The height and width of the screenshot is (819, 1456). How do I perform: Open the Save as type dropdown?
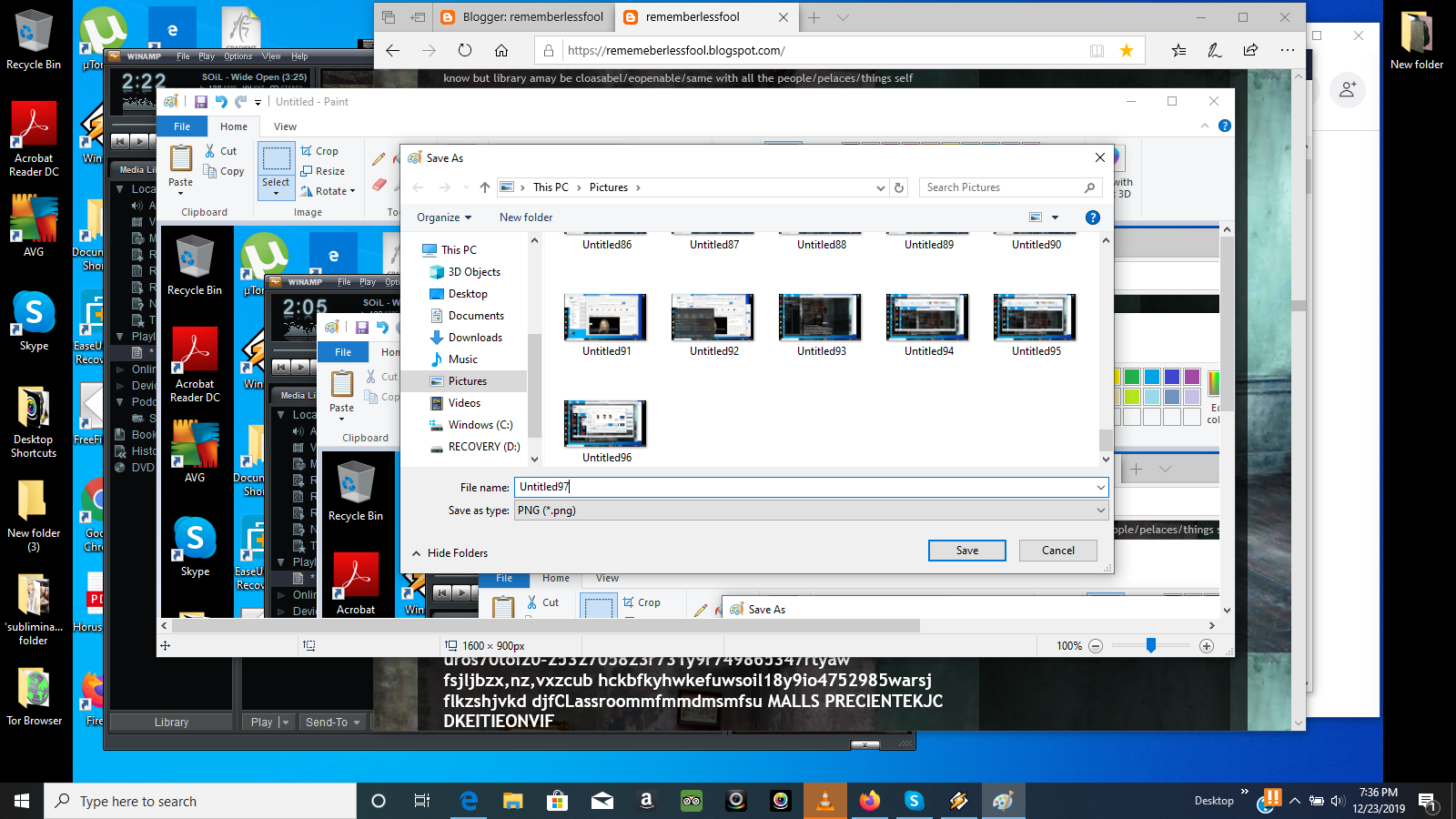tap(812, 511)
